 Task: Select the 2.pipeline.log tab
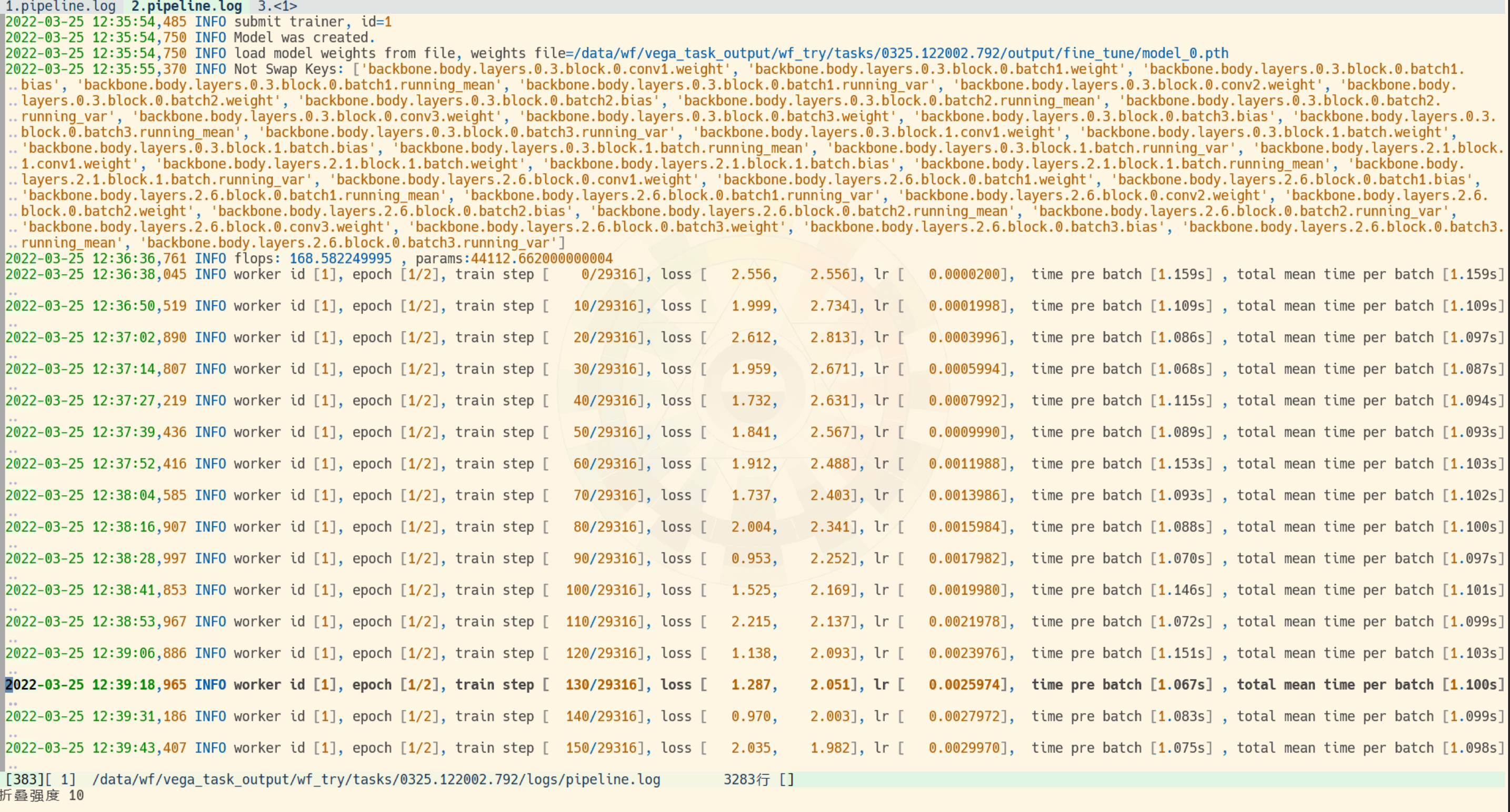coord(186,6)
